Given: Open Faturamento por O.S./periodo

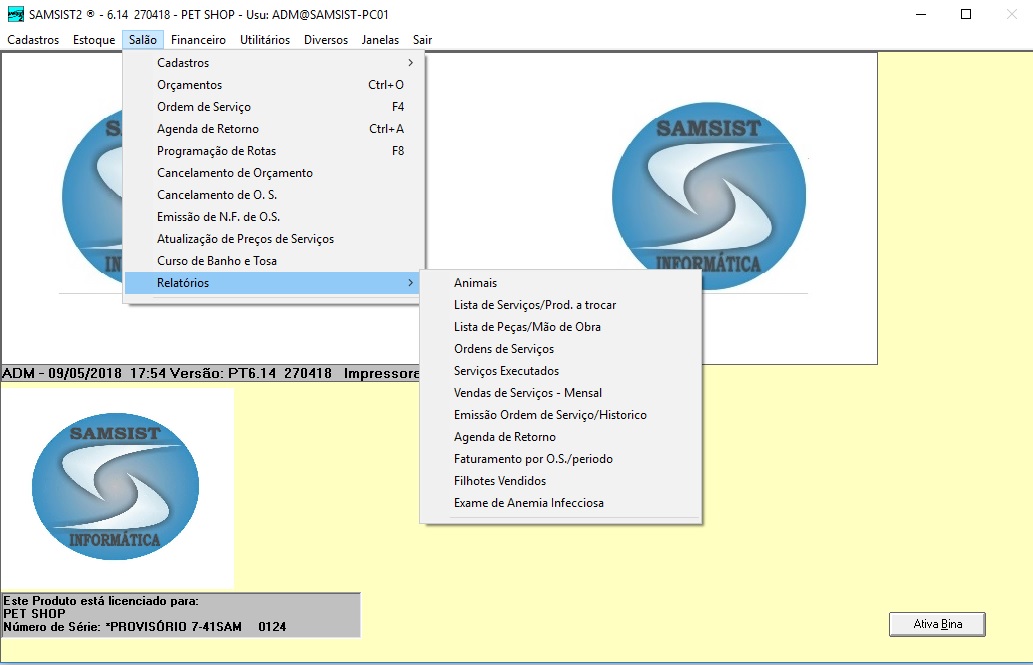Looking at the screenshot, I should (561, 459).
